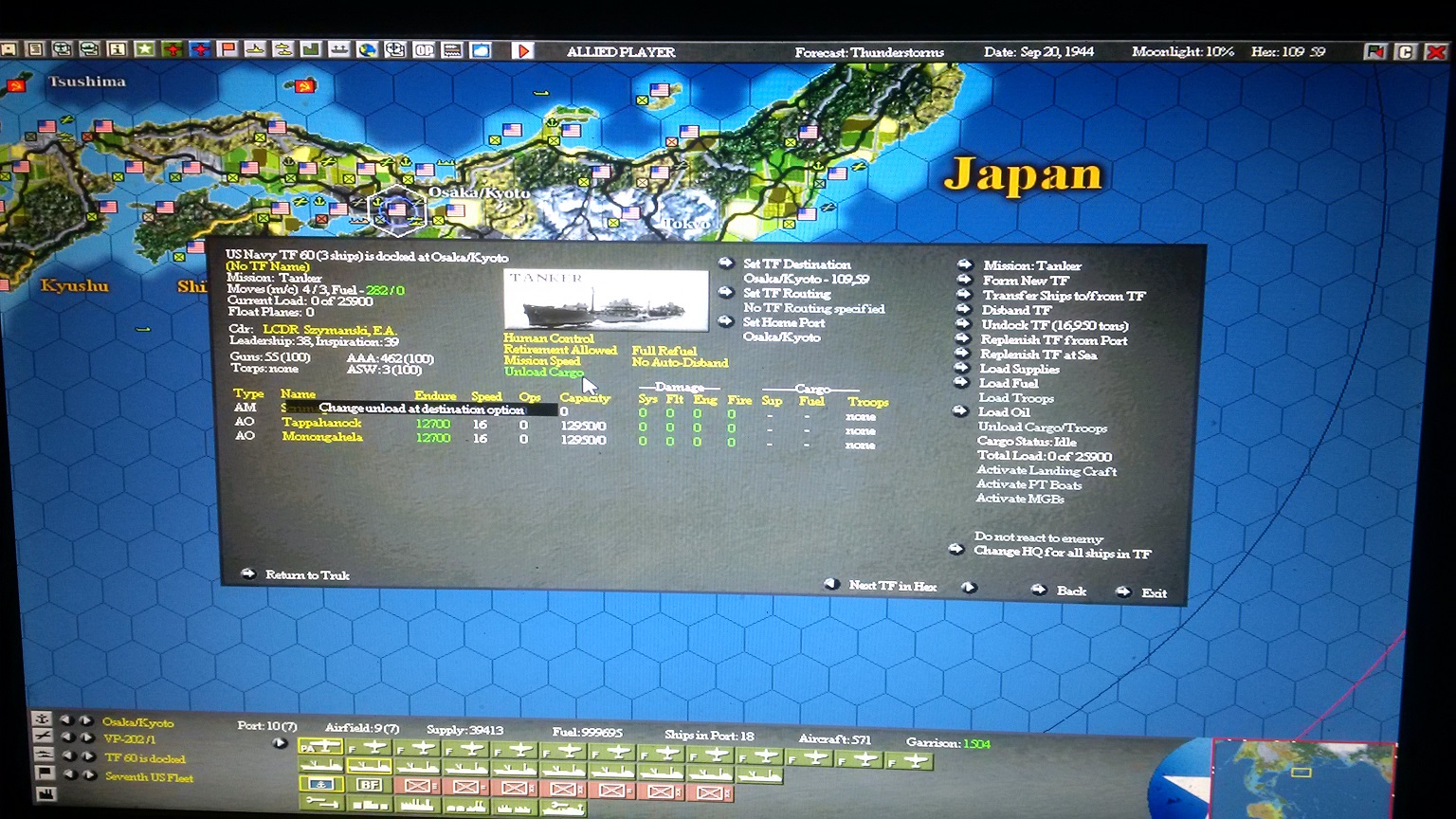Click Return to Truk
Viewport: 1456px width, 819px height.
point(307,575)
